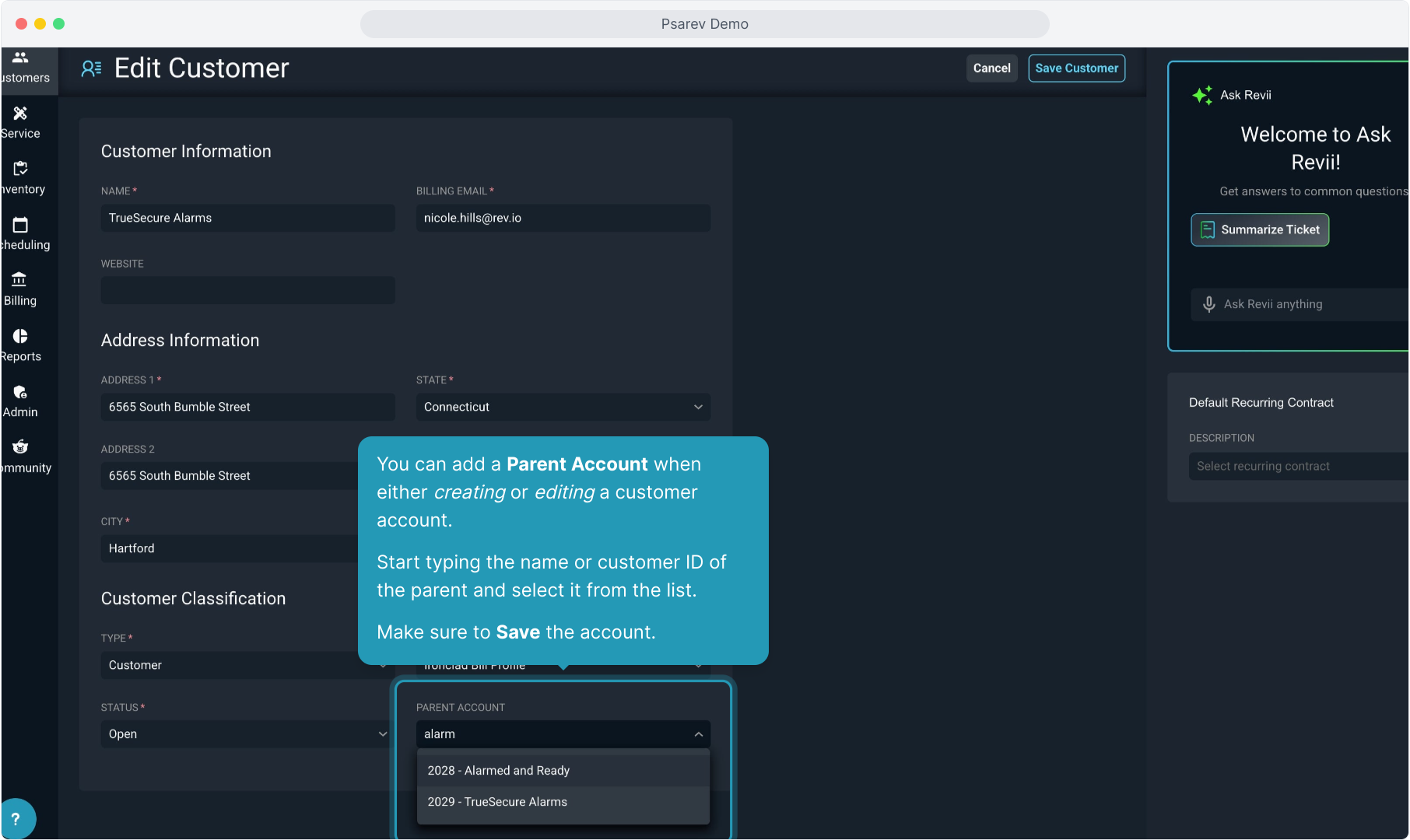
Task: Click the Save Customer button
Action: (1077, 68)
